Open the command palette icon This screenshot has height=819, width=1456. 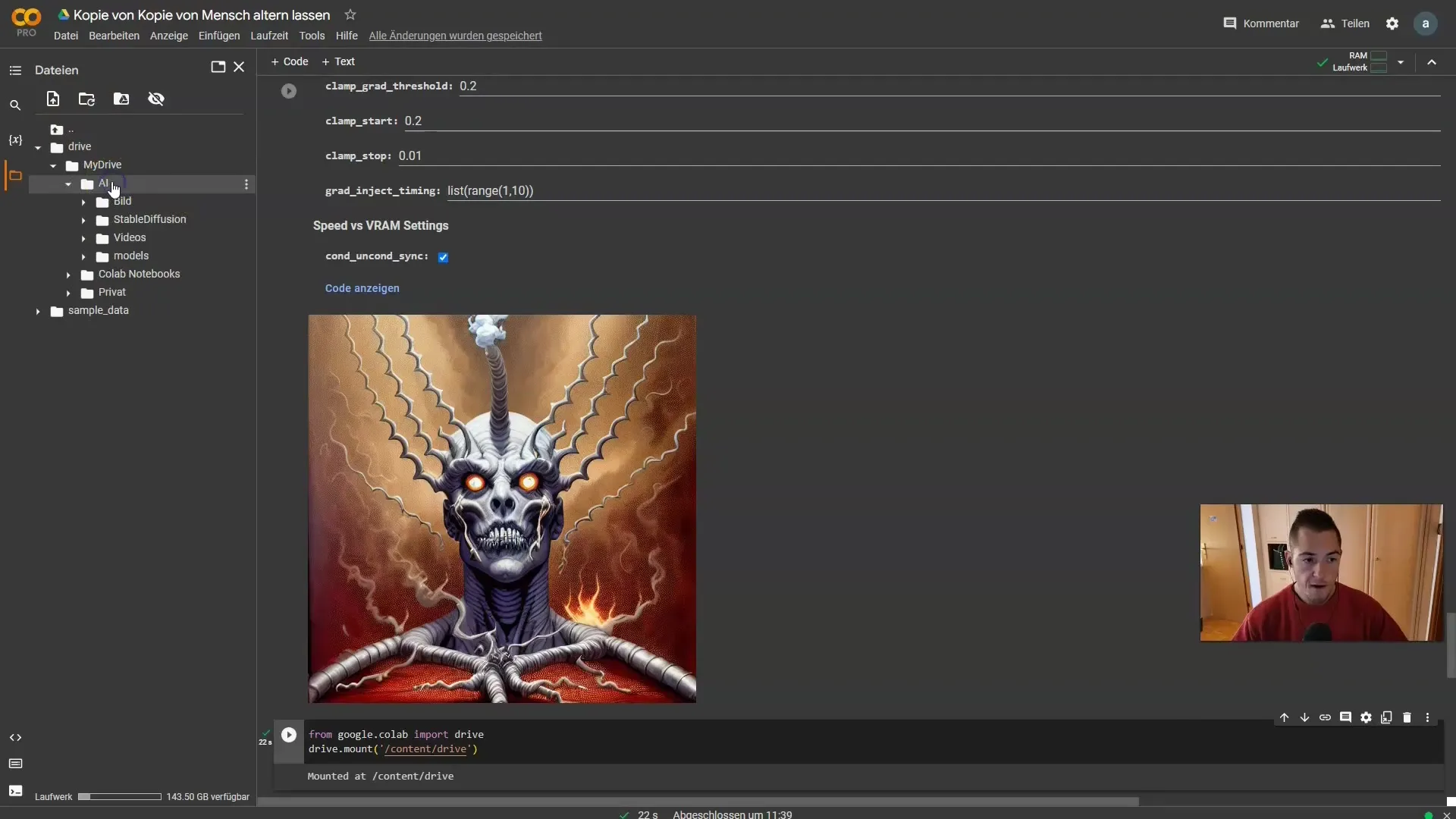click(x=15, y=764)
